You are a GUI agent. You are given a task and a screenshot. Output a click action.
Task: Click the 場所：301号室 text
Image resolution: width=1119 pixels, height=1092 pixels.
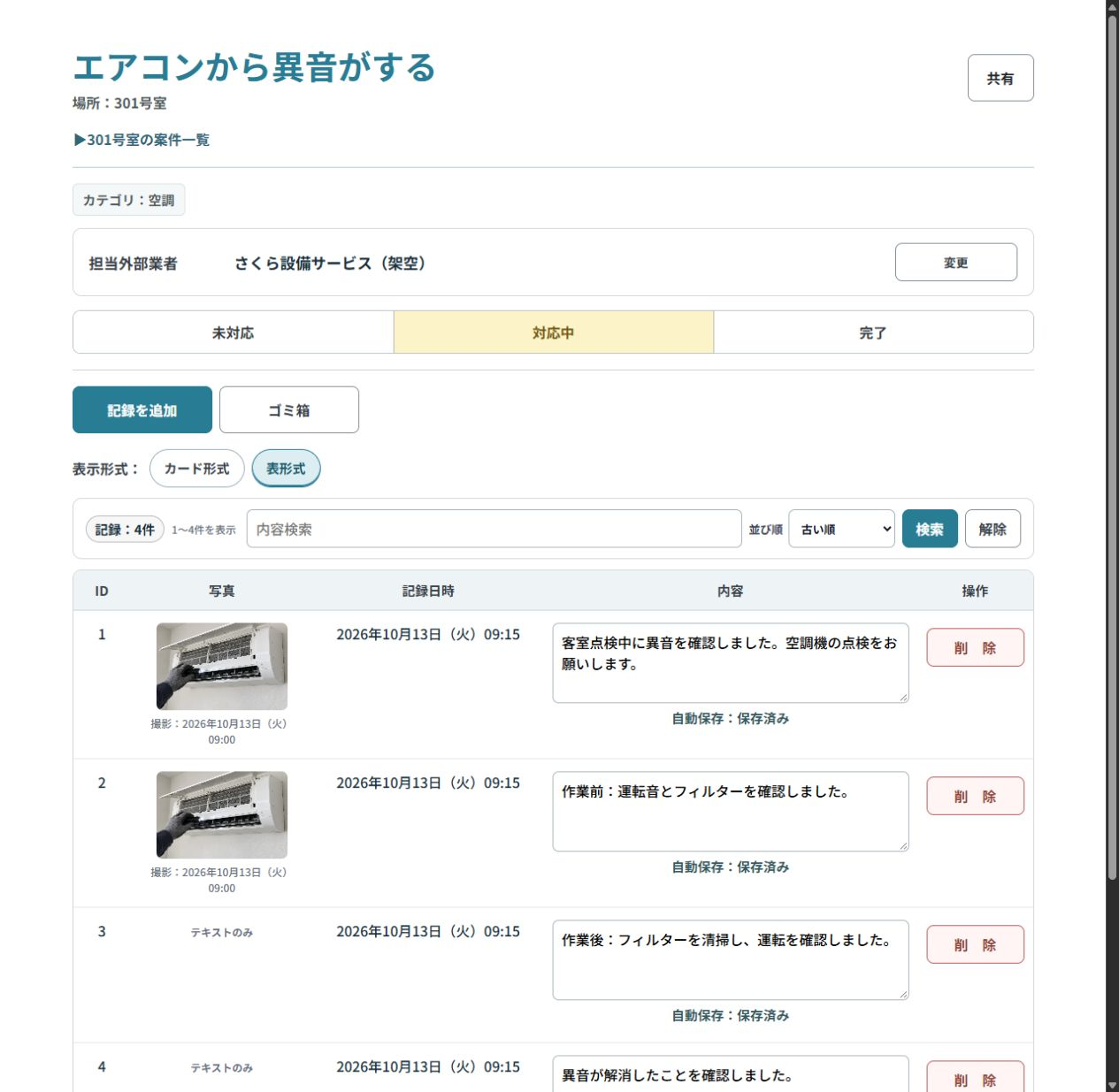pyautogui.click(x=119, y=103)
